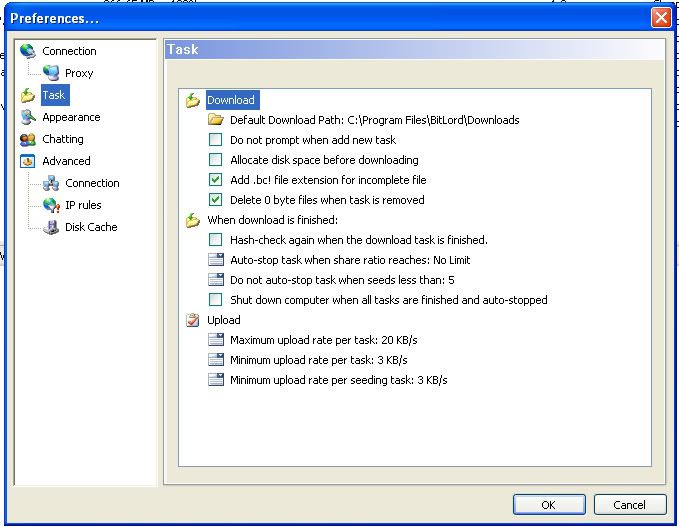Viewport: 679px width, 527px height.
Task: Open Advanced Connection sub-item in tree
Action: tap(92, 183)
